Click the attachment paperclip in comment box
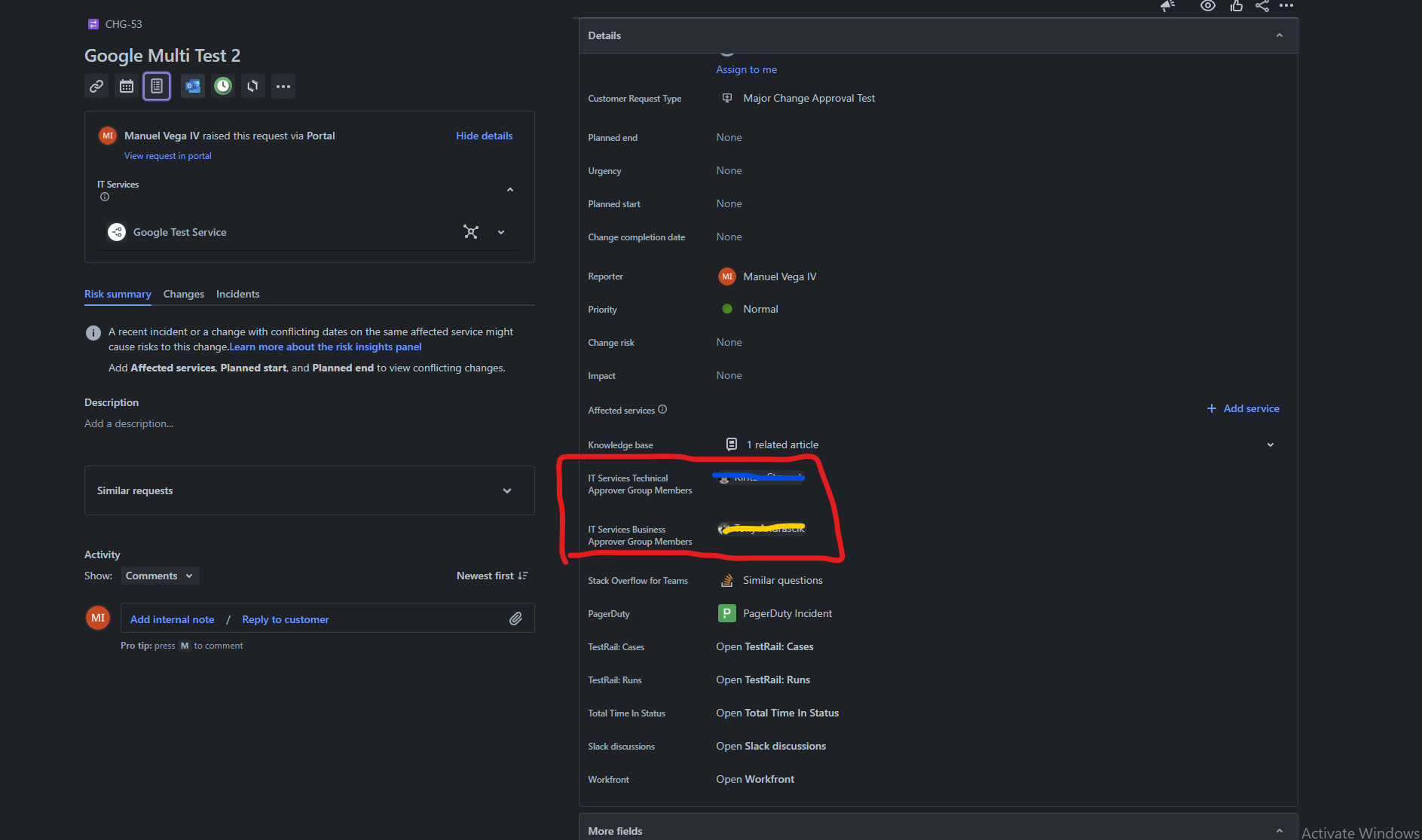The height and width of the screenshot is (840, 1422). 515,619
